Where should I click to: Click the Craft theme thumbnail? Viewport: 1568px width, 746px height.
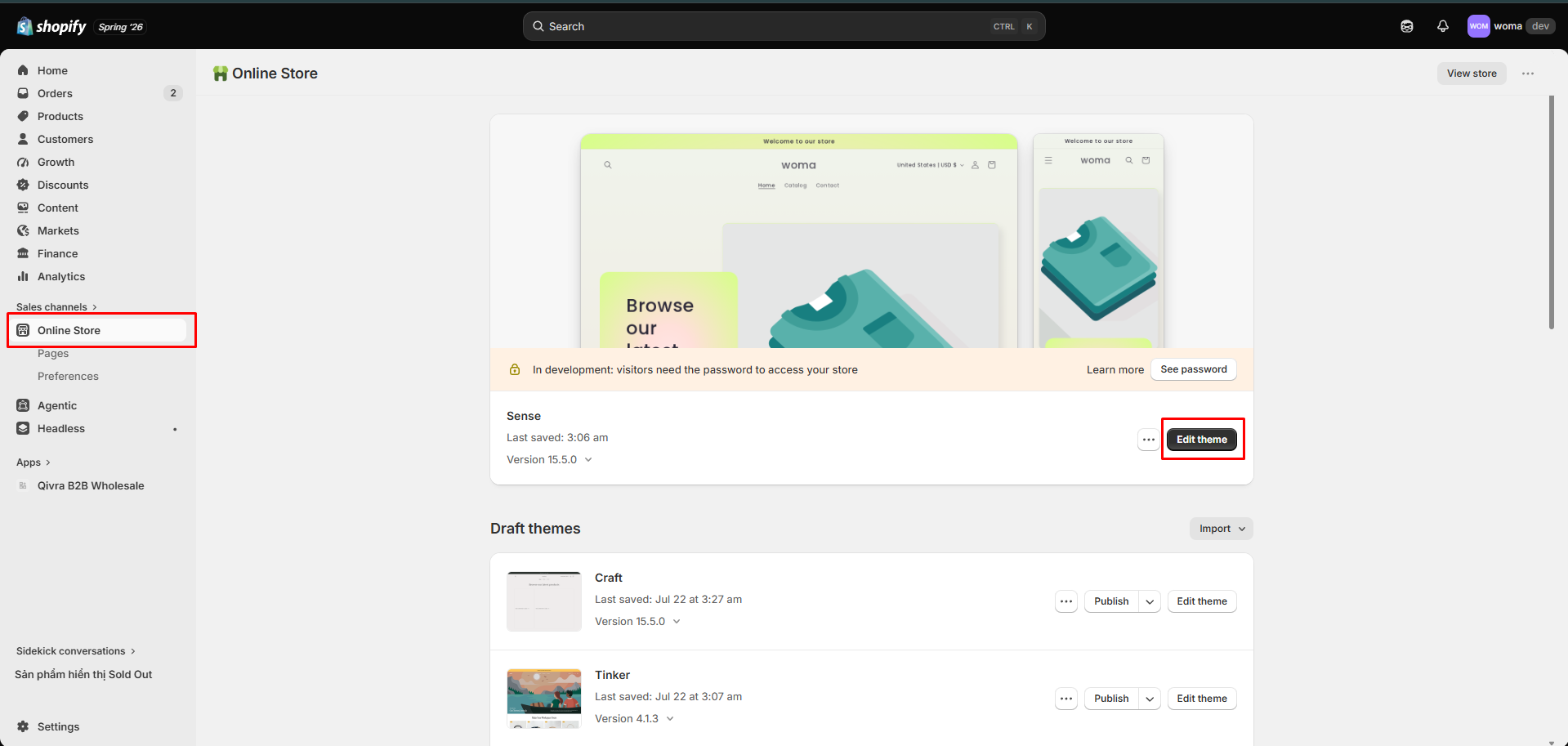point(544,601)
